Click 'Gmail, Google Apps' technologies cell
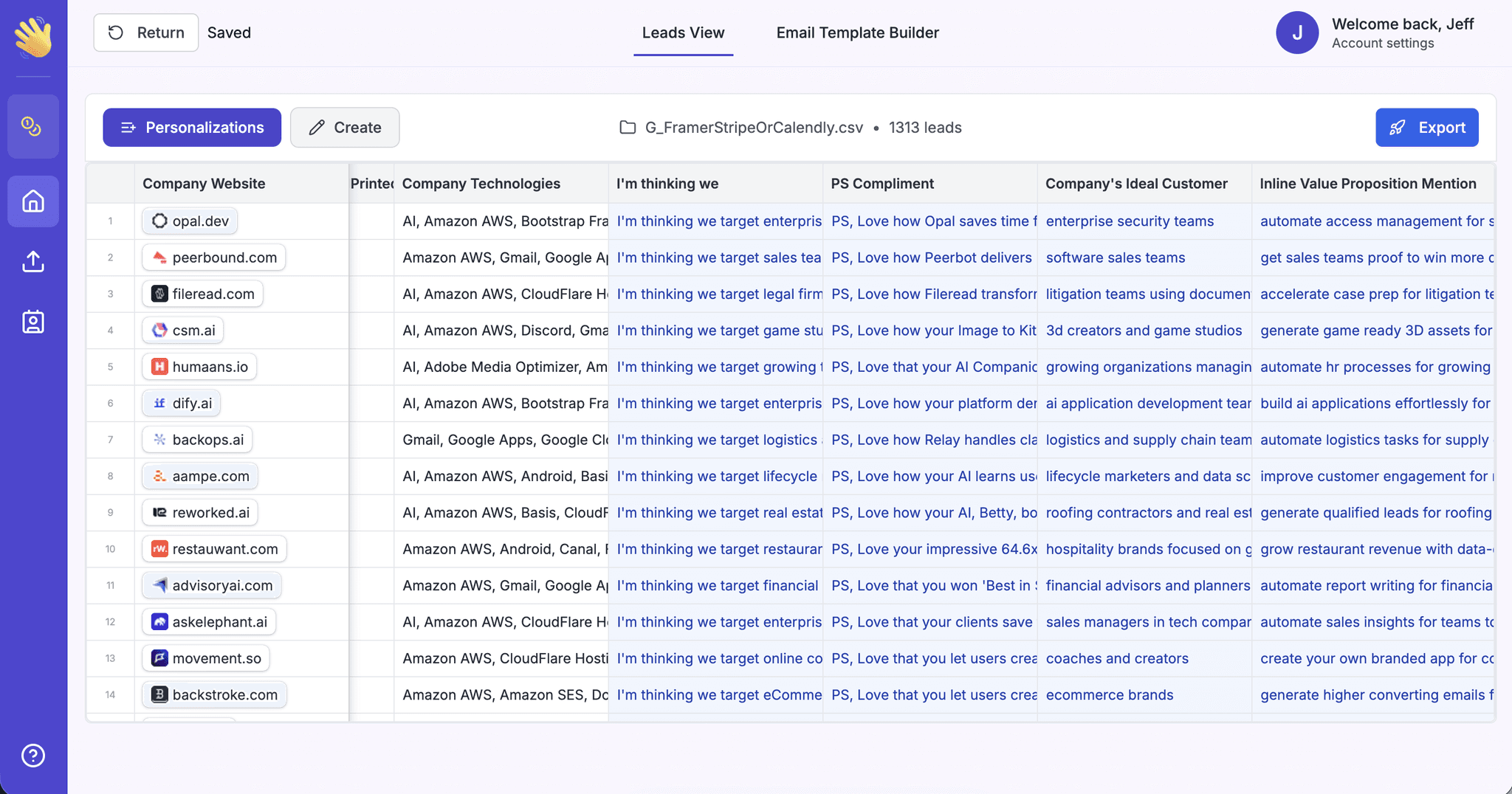 coord(501,440)
